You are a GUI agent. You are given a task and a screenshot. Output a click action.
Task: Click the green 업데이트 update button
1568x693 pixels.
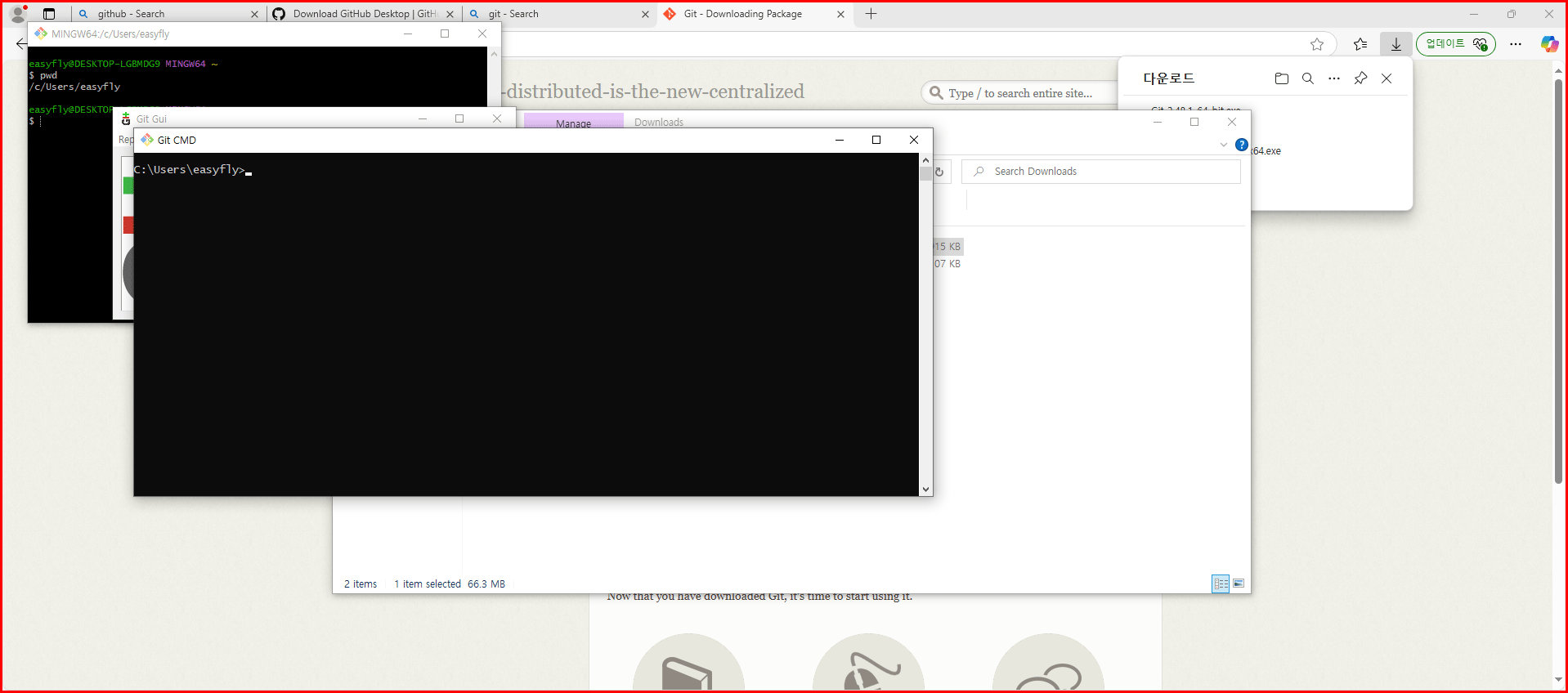click(1456, 44)
